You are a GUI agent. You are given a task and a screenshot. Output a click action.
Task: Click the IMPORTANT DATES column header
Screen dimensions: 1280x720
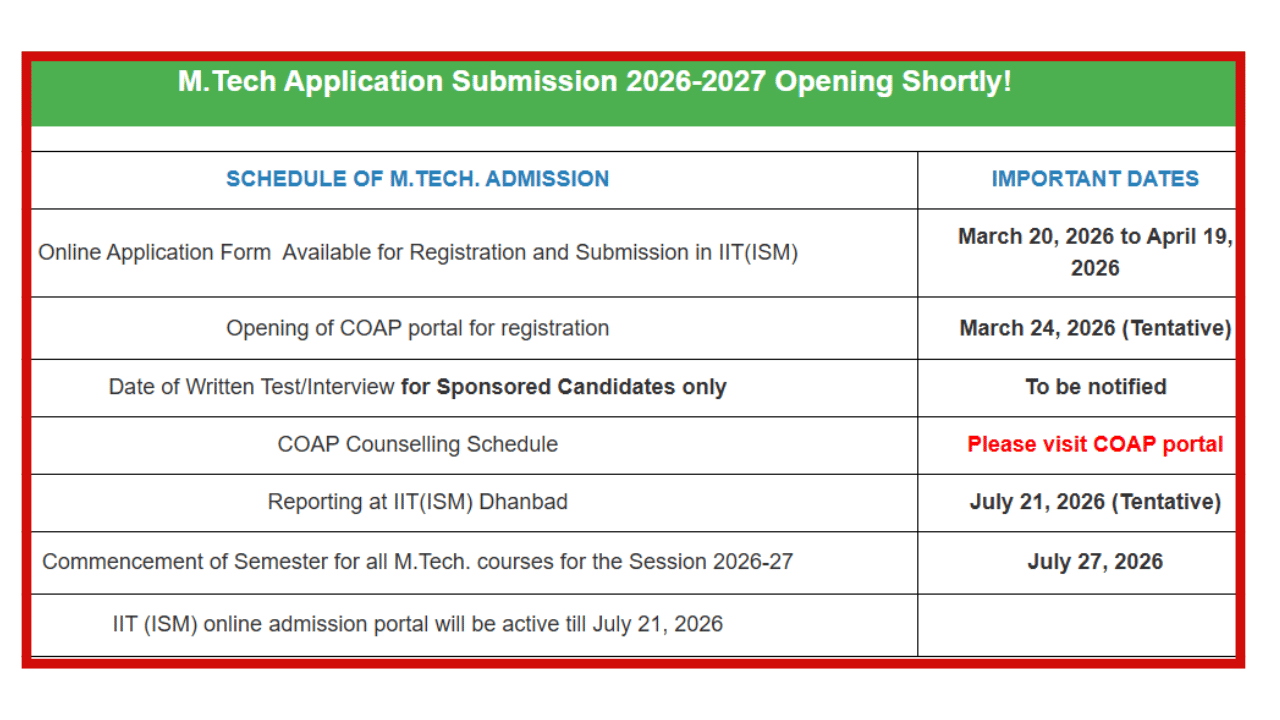click(x=1095, y=179)
